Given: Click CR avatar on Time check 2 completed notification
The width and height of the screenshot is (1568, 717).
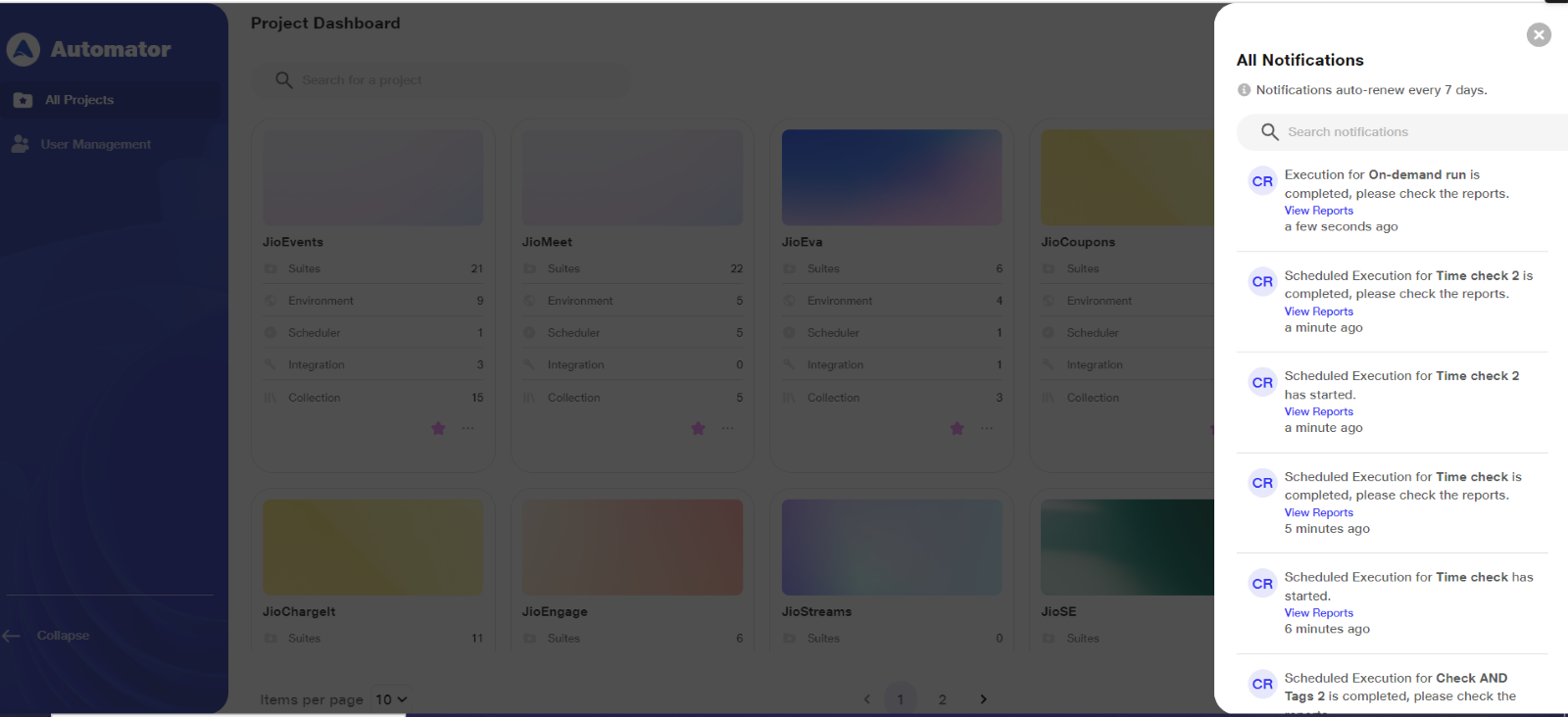Looking at the screenshot, I should click(x=1262, y=282).
